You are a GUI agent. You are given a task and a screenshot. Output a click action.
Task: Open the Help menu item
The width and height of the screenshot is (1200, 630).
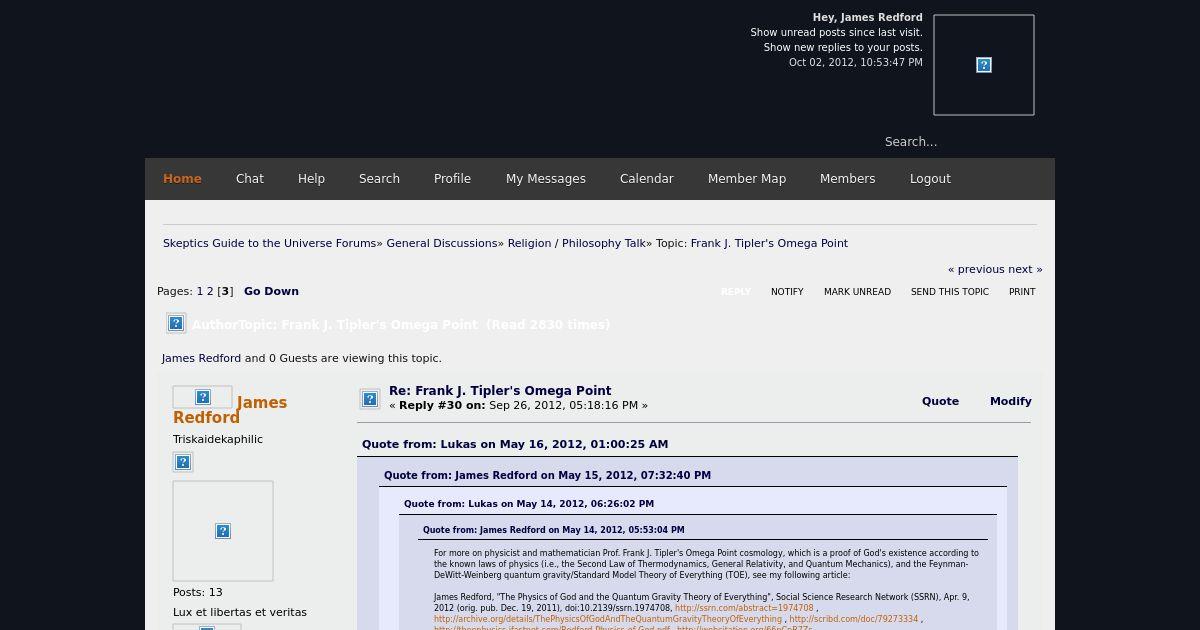point(311,179)
